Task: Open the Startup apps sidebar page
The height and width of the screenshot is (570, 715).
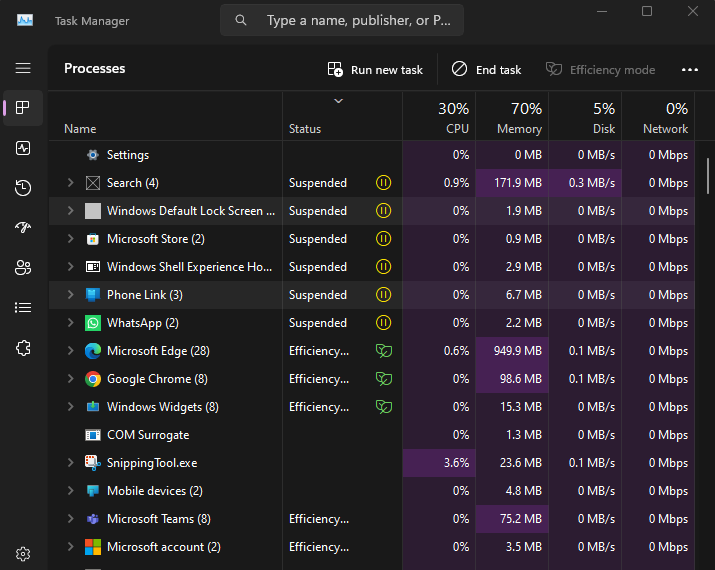Action: point(23,227)
